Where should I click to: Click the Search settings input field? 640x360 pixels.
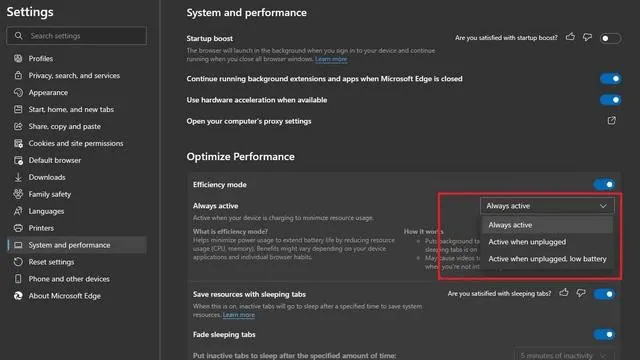(76, 36)
